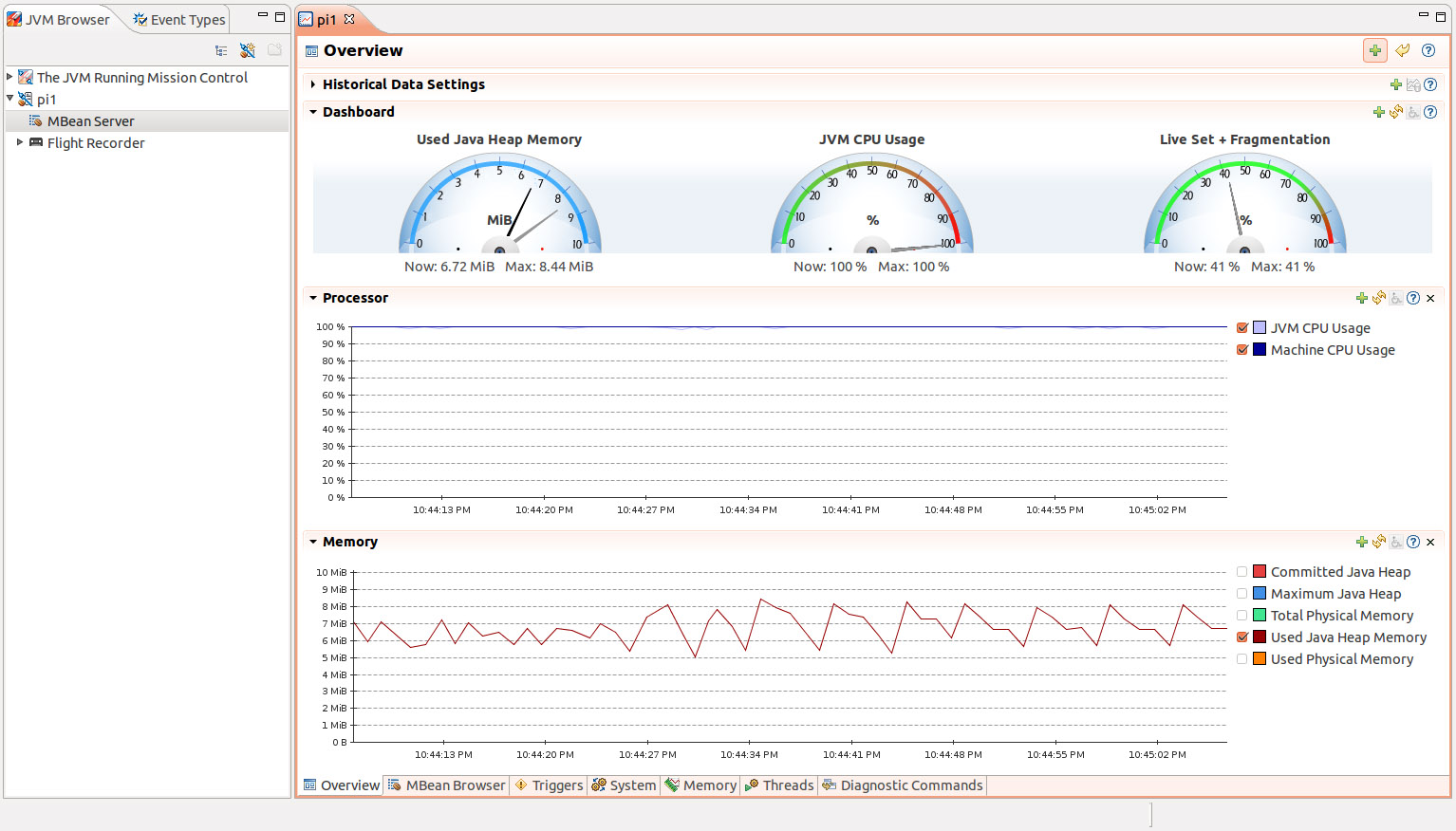The width and height of the screenshot is (1456, 831).
Task: Remove the Processor chart section
Action: [1430, 298]
